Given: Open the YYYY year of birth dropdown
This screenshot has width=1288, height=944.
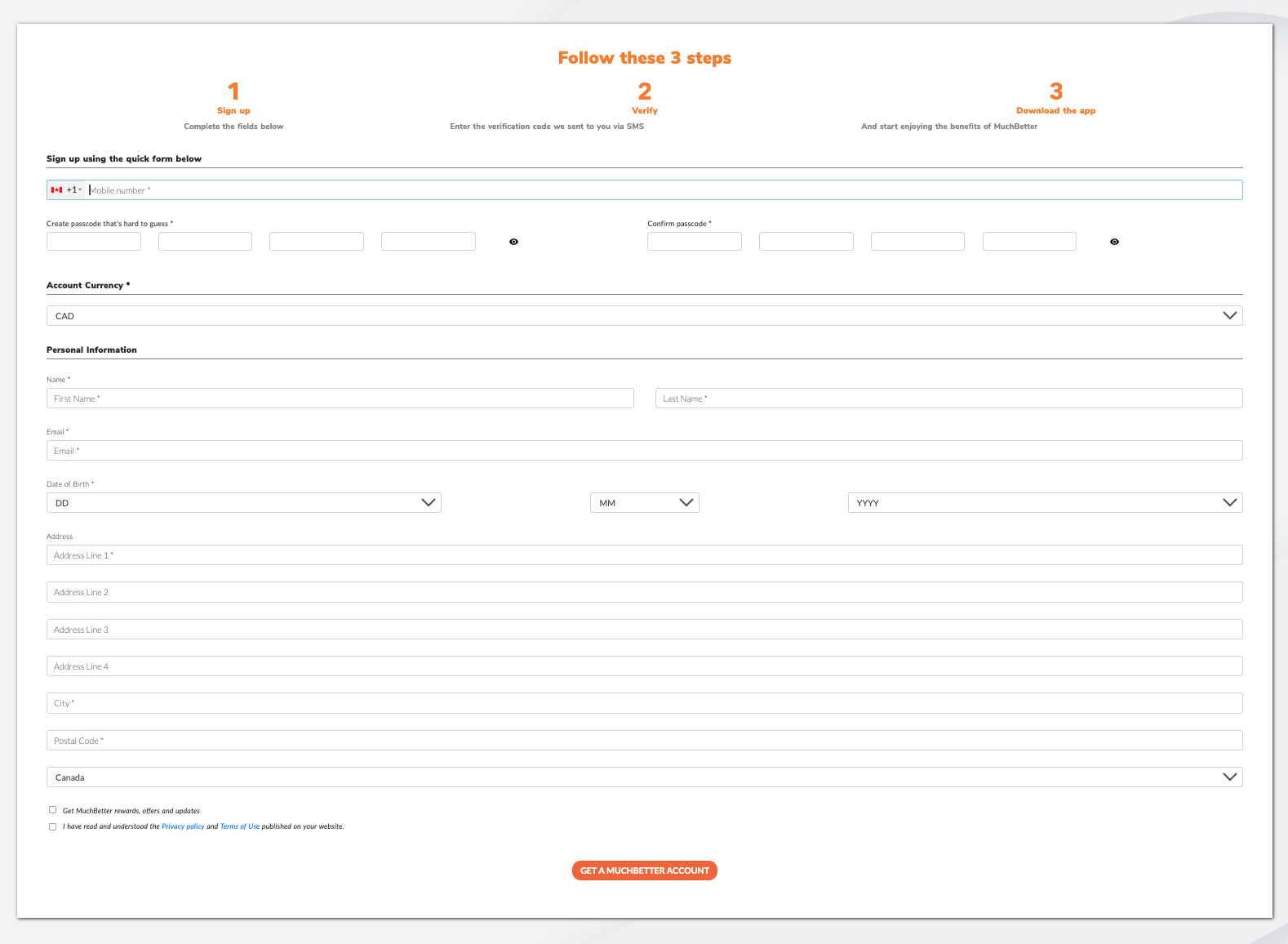Looking at the screenshot, I should tap(1045, 503).
